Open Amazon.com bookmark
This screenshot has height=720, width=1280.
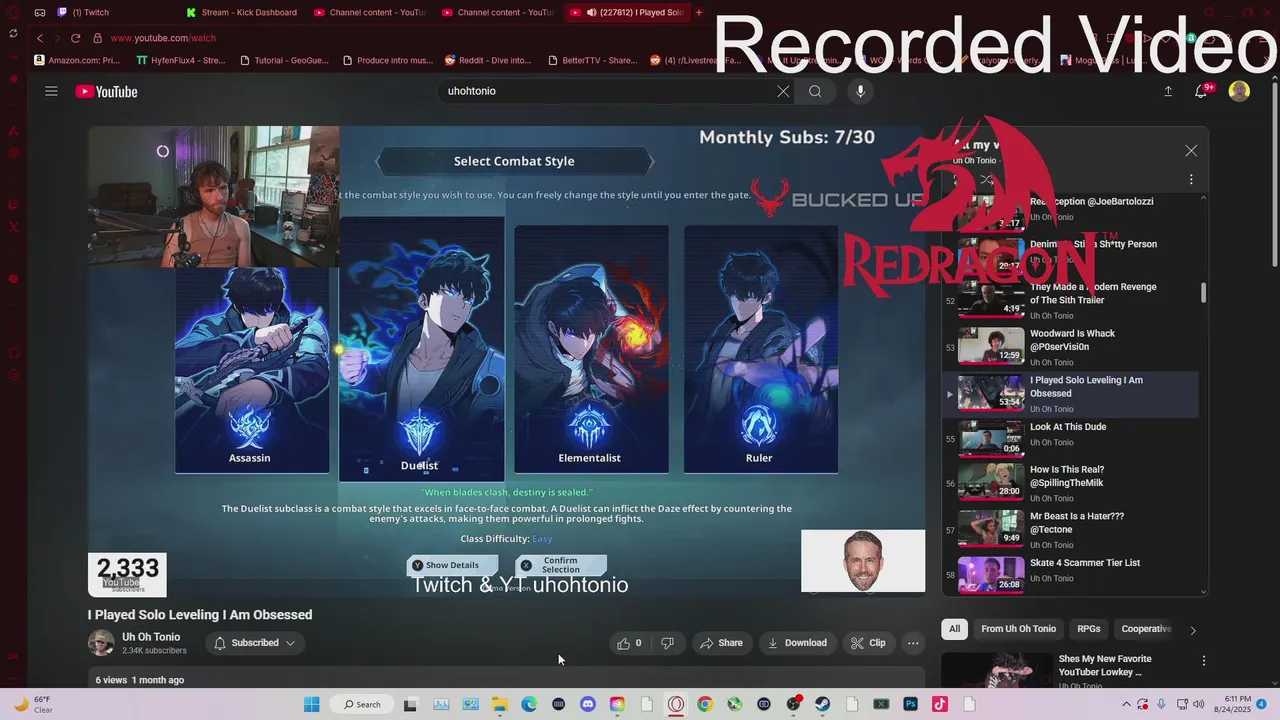(x=78, y=60)
